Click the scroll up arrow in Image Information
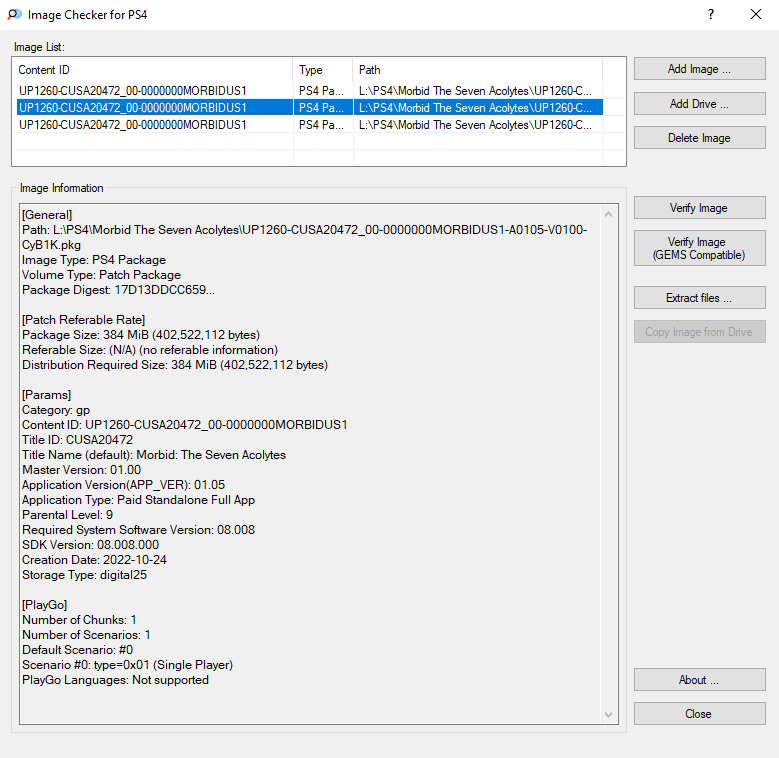The width and height of the screenshot is (779, 758). (608, 214)
